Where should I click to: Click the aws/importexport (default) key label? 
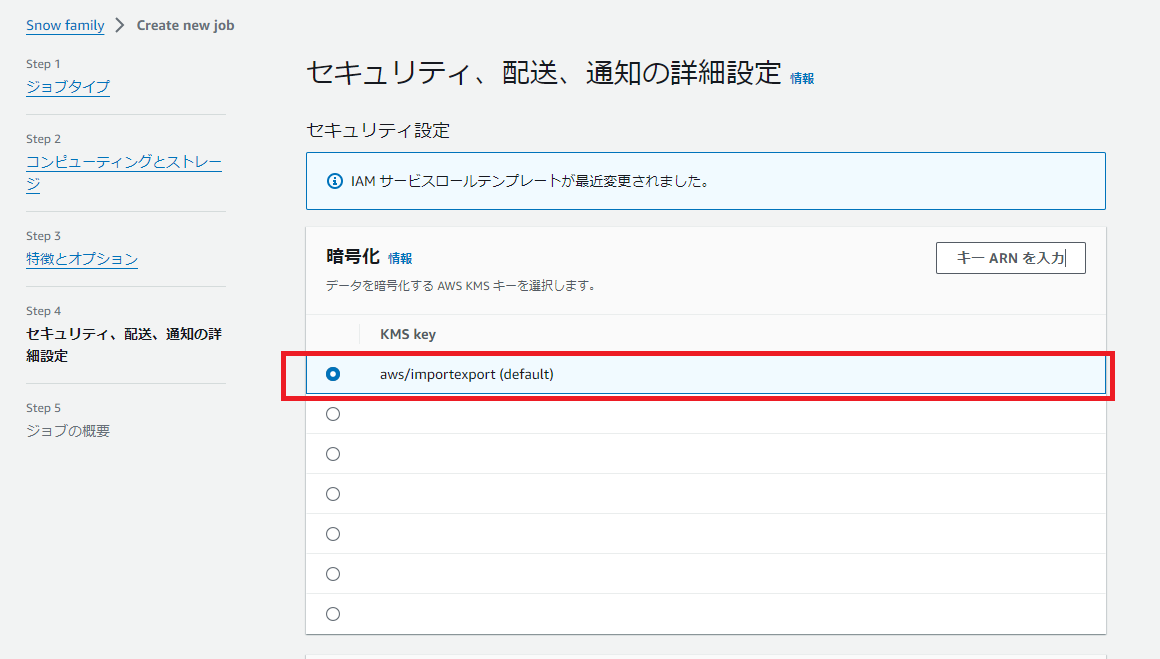point(467,374)
